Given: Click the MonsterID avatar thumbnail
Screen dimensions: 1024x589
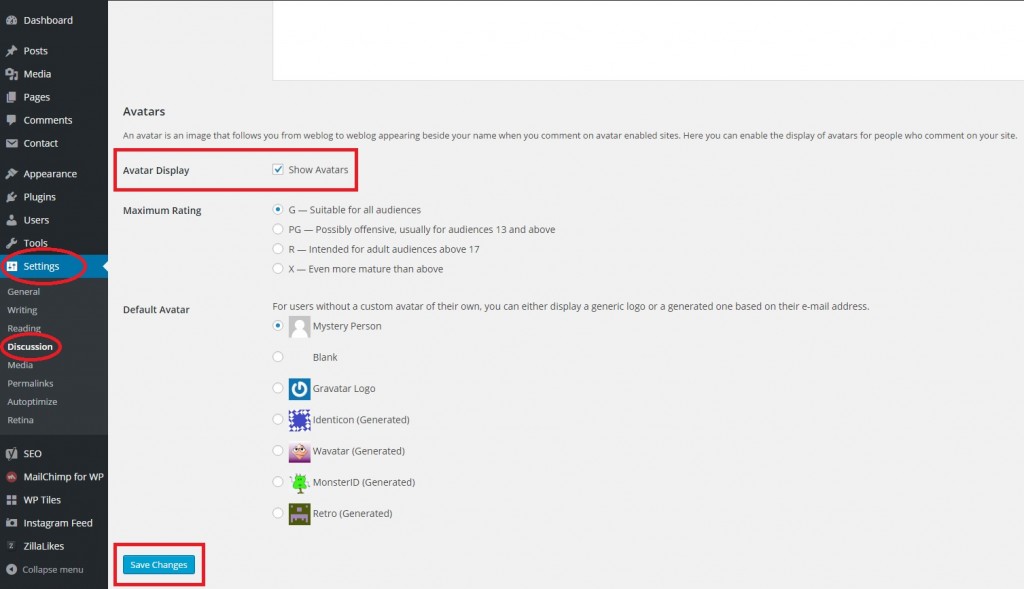Looking at the screenshot, I should pyautogui.click(x=299, y=482).
